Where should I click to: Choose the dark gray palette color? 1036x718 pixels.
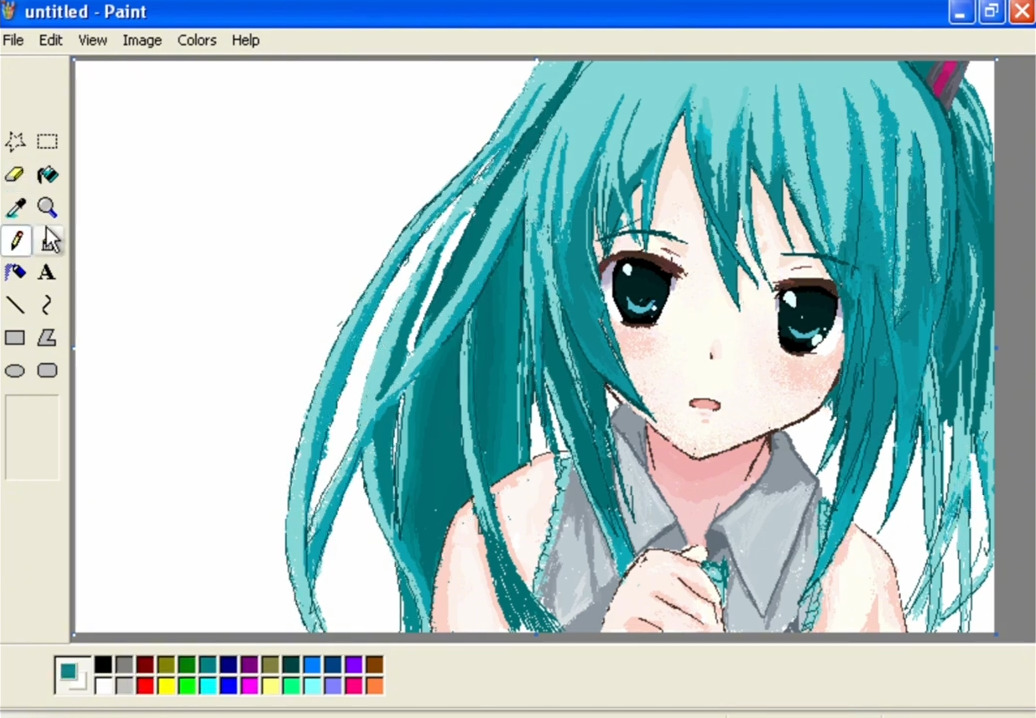[124, 664]
